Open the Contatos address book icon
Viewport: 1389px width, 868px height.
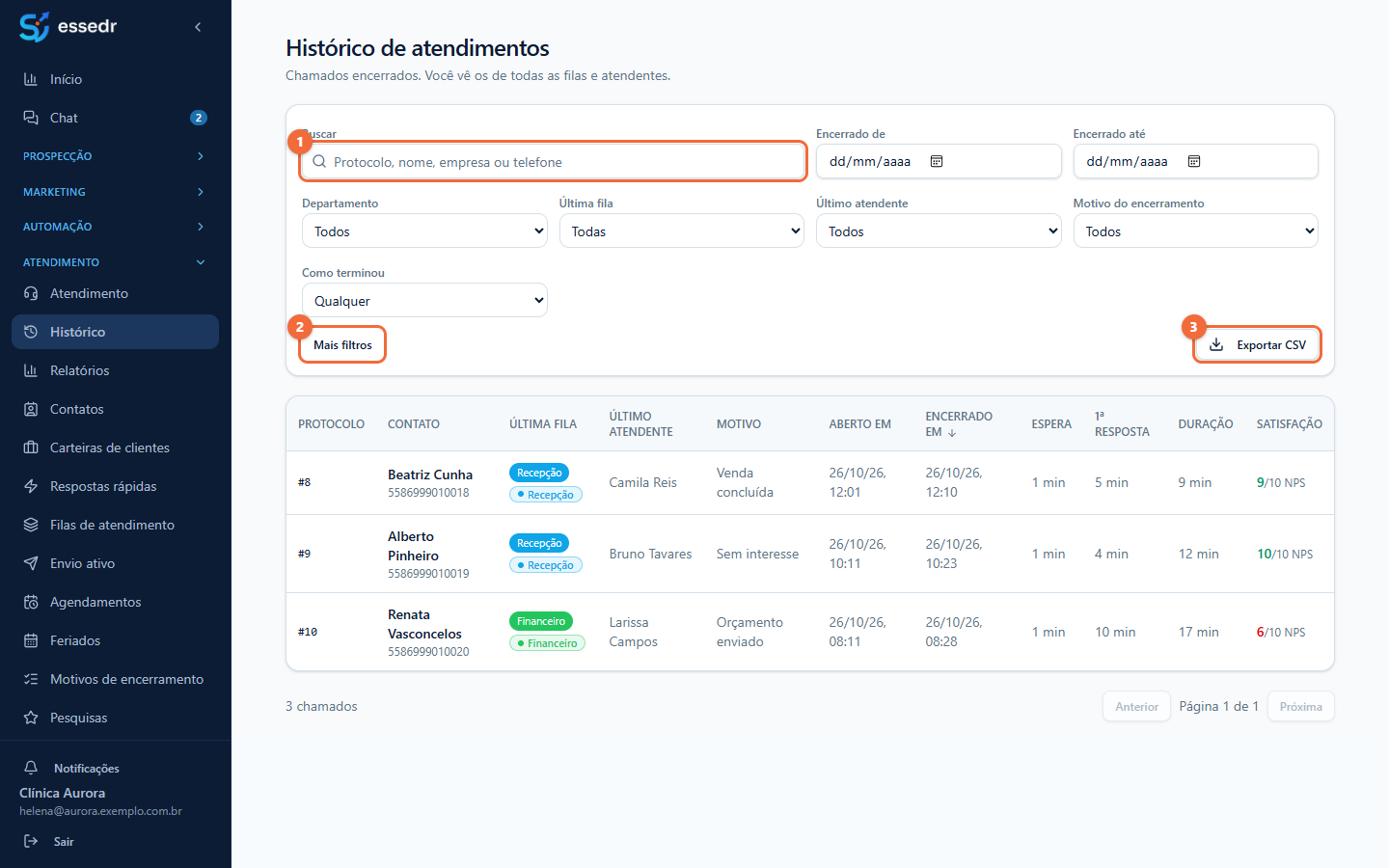[x=31, y=409]
